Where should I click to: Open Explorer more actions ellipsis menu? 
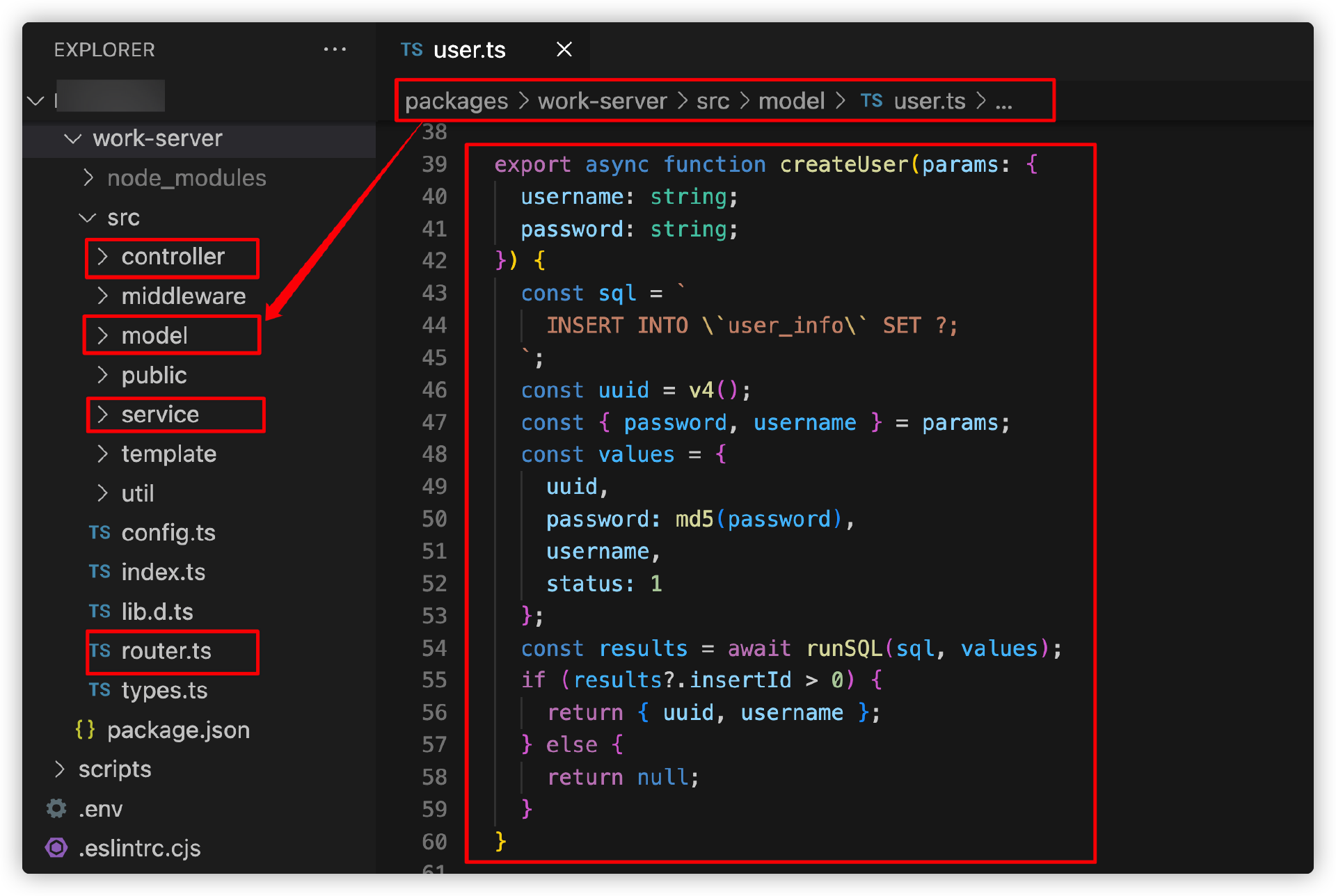coord(335,49)
